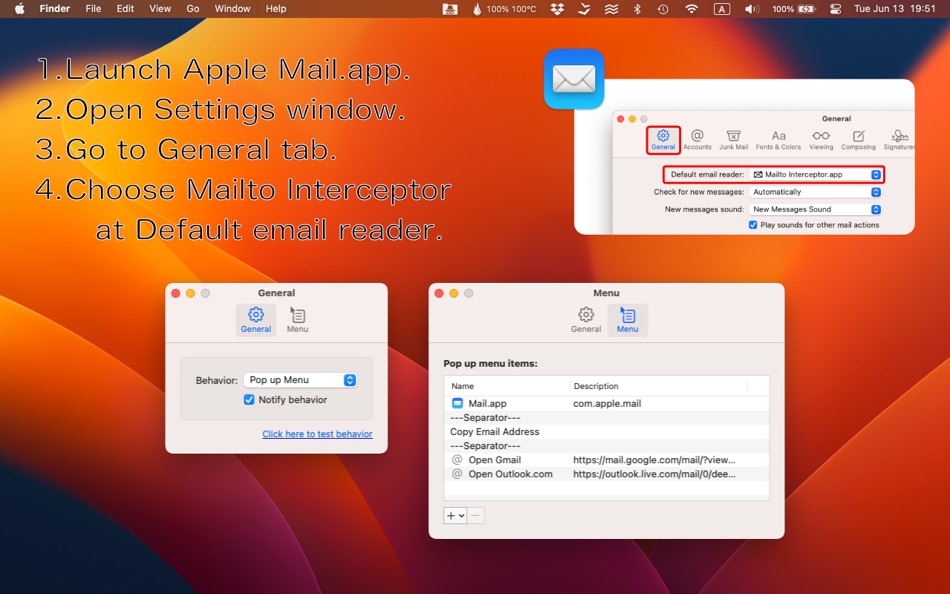Select the second ---Separator--- row below Copy Email Address
Screen dimensions: 950x594
pyautogui.click(x=606, y=446)
